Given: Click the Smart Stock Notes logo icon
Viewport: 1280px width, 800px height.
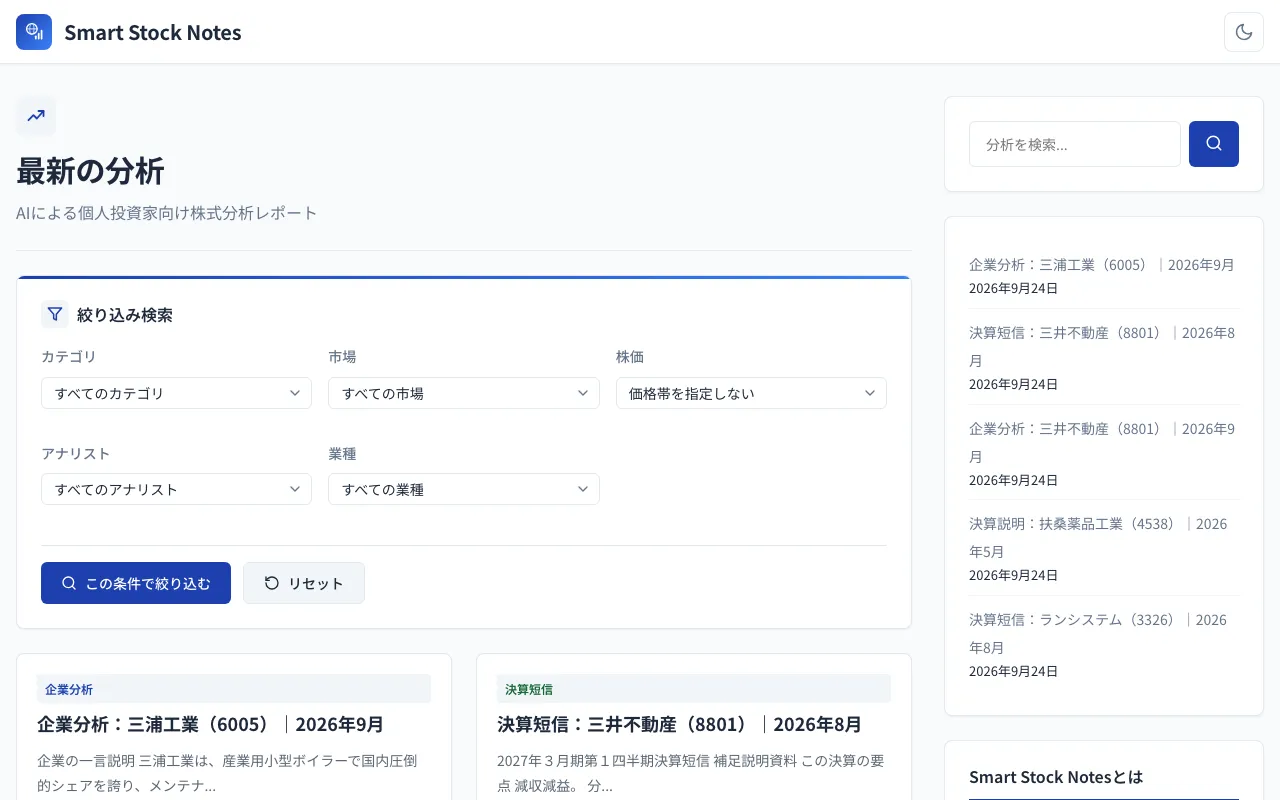Looking at the screenshot, I should pos(34,32).
